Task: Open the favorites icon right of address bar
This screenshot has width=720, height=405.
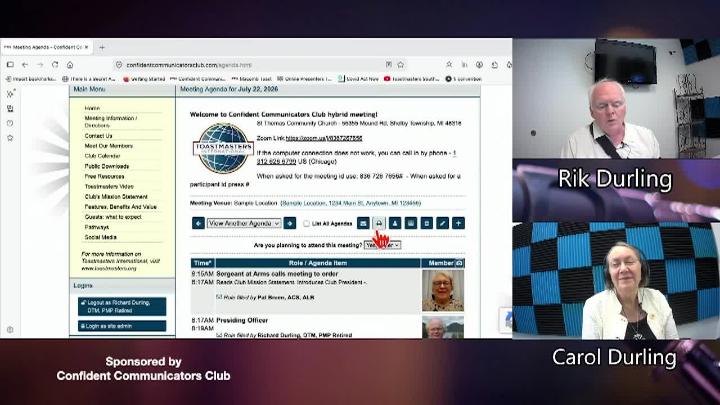Action: 449,65
